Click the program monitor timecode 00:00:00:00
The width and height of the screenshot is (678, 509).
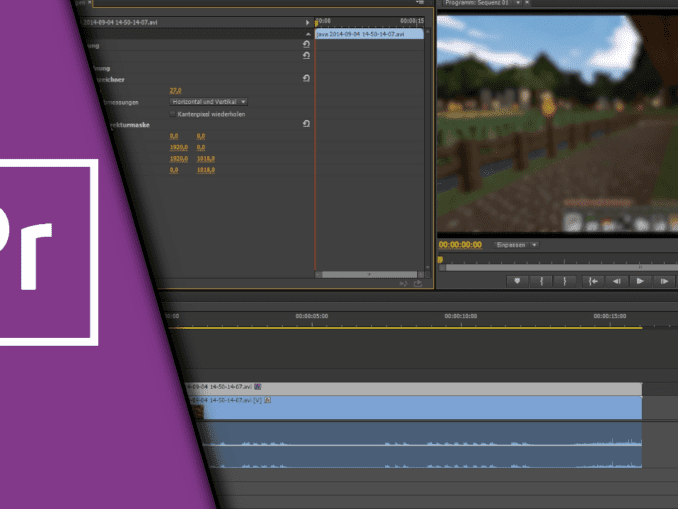click(x=460, y=244)
